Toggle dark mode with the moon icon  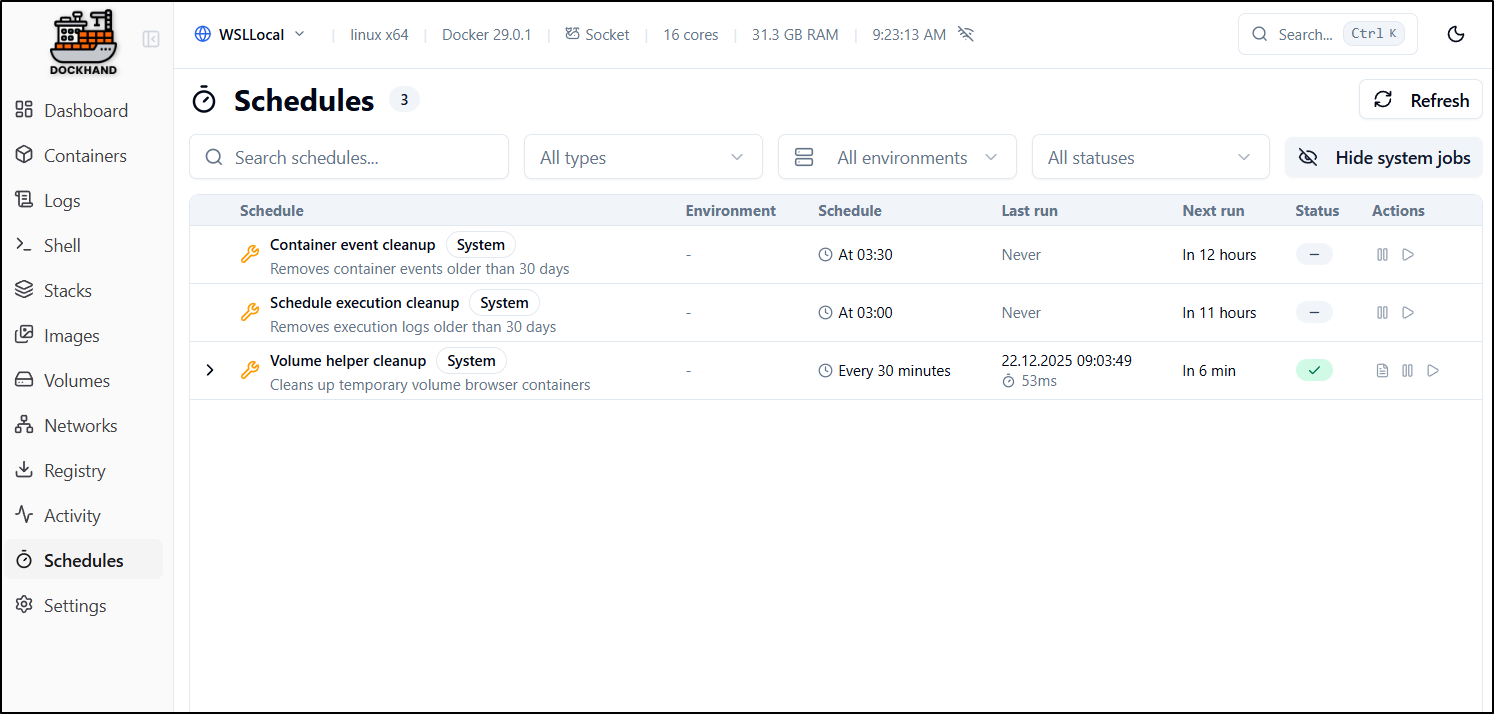pyautogui.click(x=1456, y=34)
